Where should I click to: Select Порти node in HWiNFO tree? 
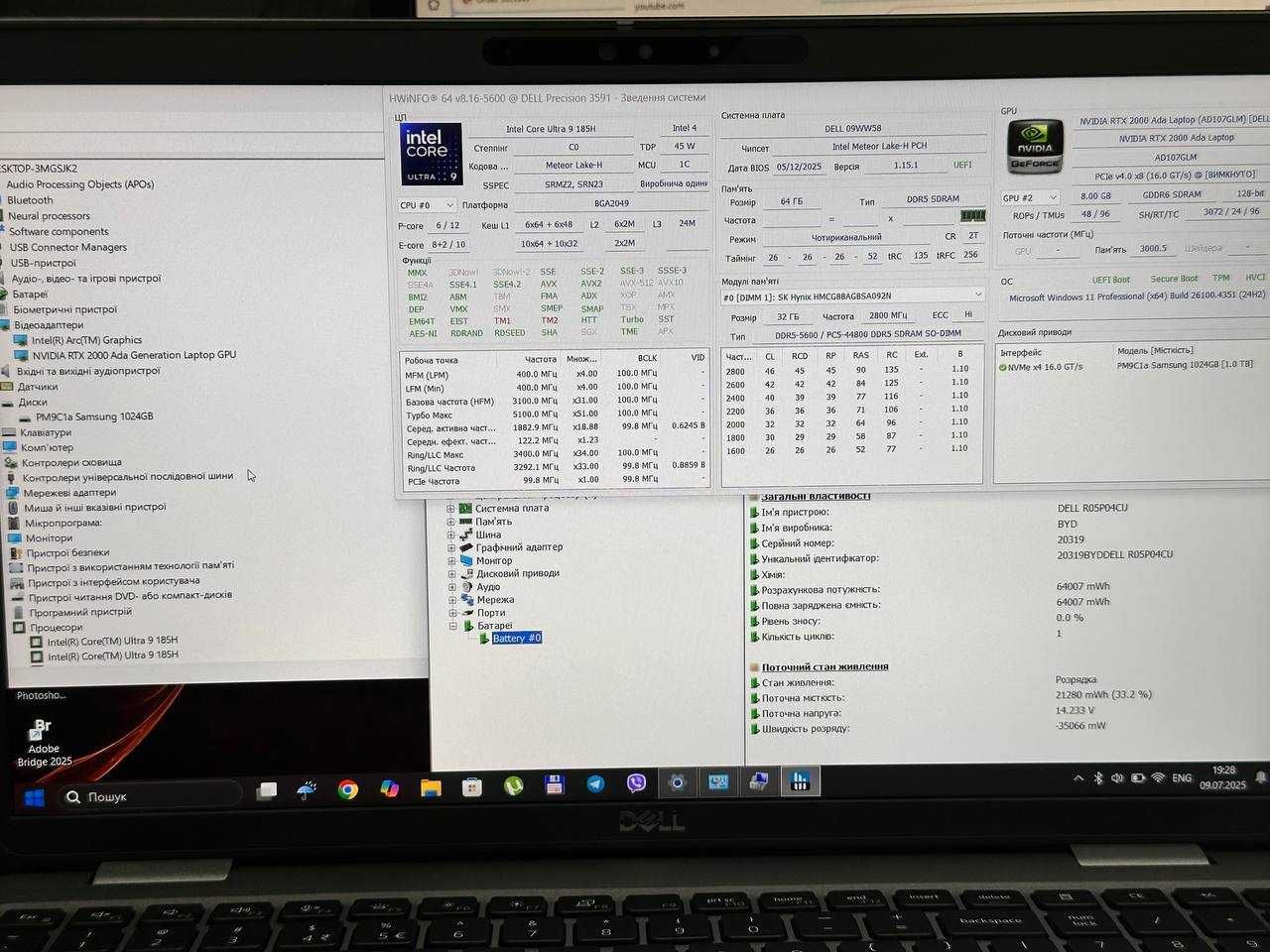[x=491, y=613]
